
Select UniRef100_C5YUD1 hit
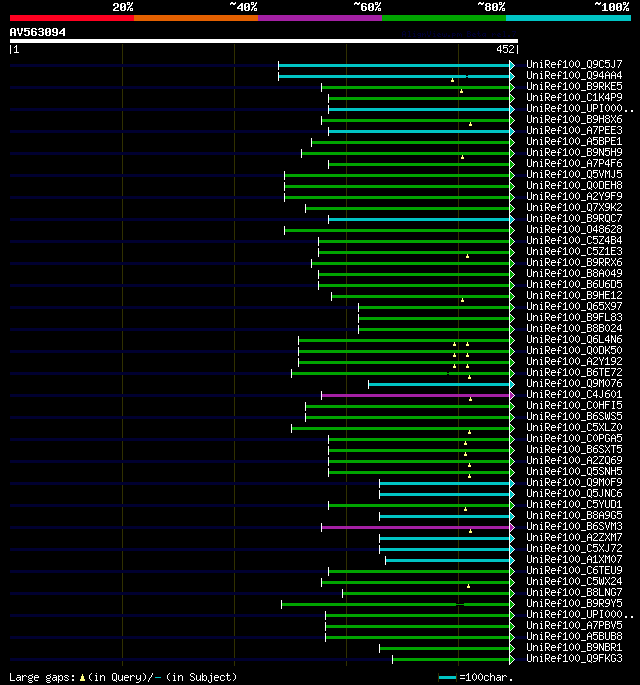pyautogui.click(x=574, y=504)
